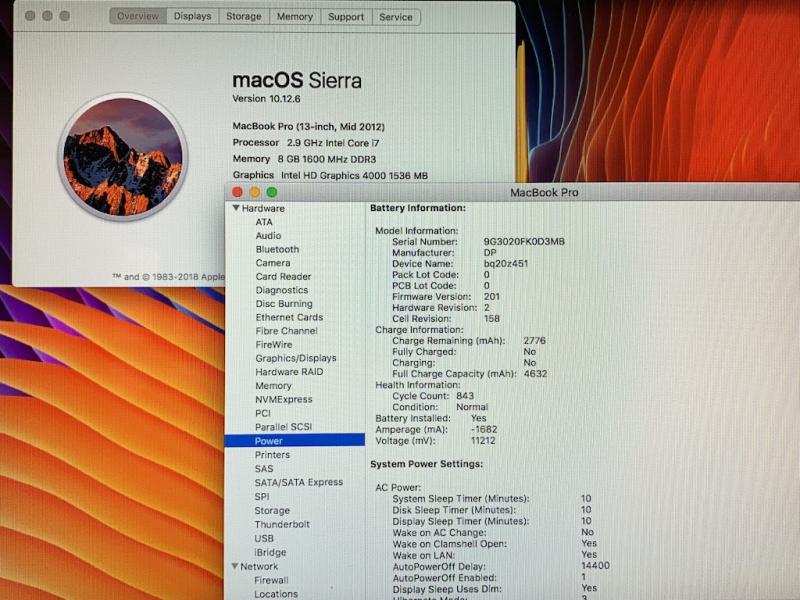Screen dimensions: 800x600
Task: Click the macOS Sierra mountain icon
Action: click(x=123, y=157)
